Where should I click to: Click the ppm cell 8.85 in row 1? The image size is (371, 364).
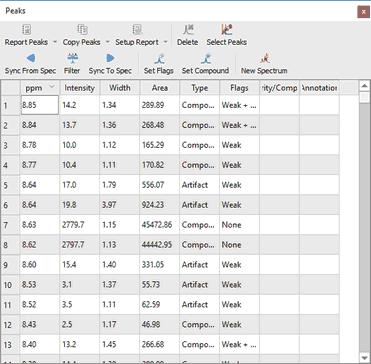tap(40, 105)
